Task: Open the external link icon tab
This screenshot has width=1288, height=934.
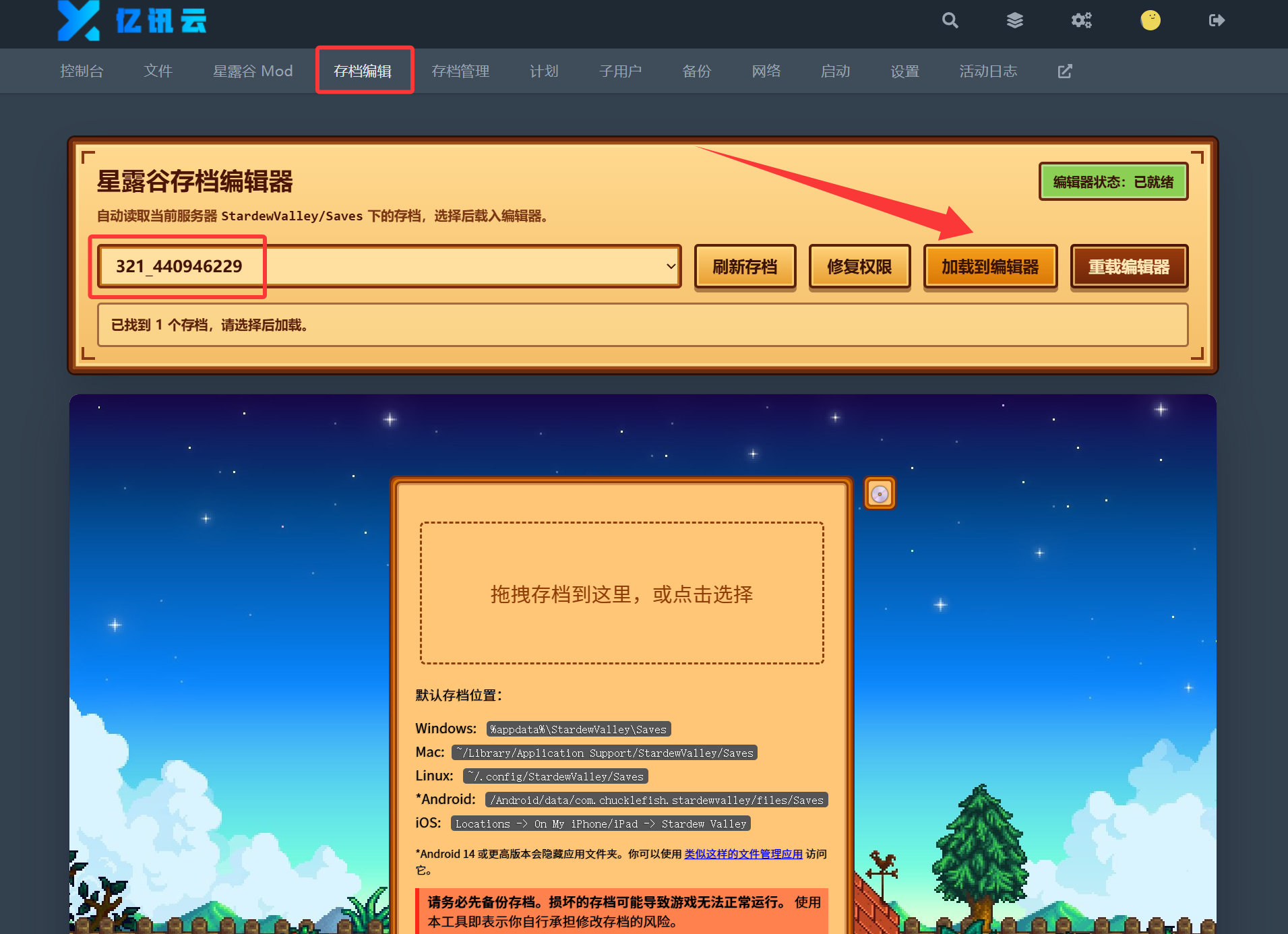Action: click(x=1065, y=71)
